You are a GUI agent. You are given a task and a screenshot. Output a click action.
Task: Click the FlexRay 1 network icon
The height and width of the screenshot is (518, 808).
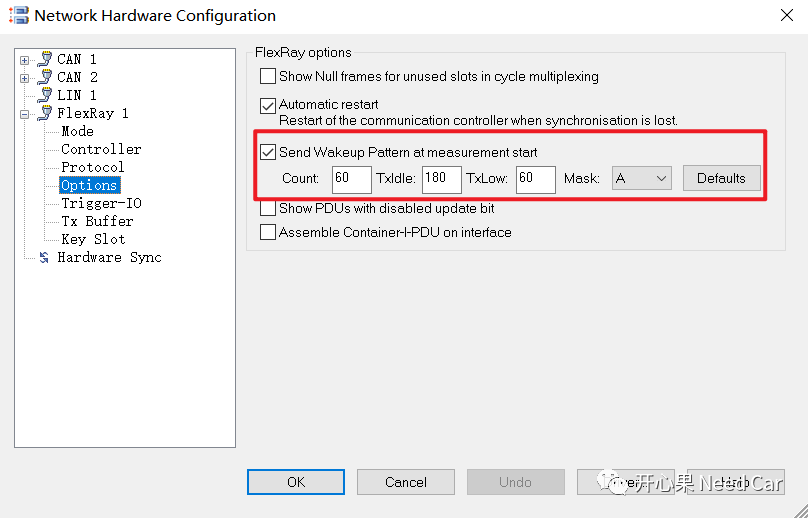click(44, 113)
